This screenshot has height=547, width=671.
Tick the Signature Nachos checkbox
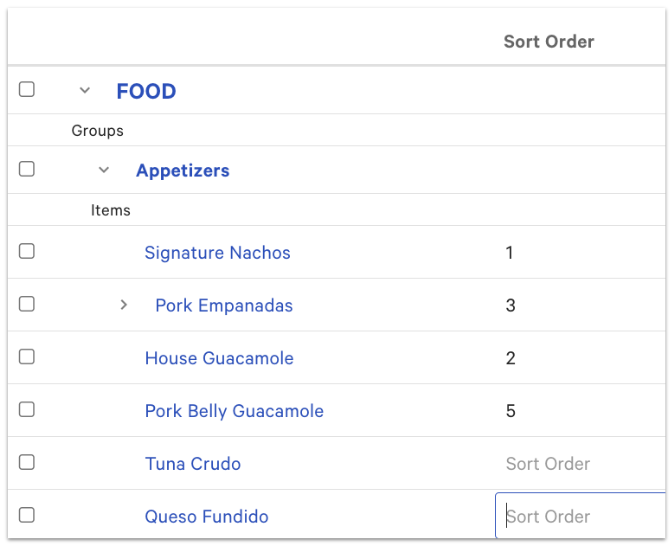pos(27,251)
